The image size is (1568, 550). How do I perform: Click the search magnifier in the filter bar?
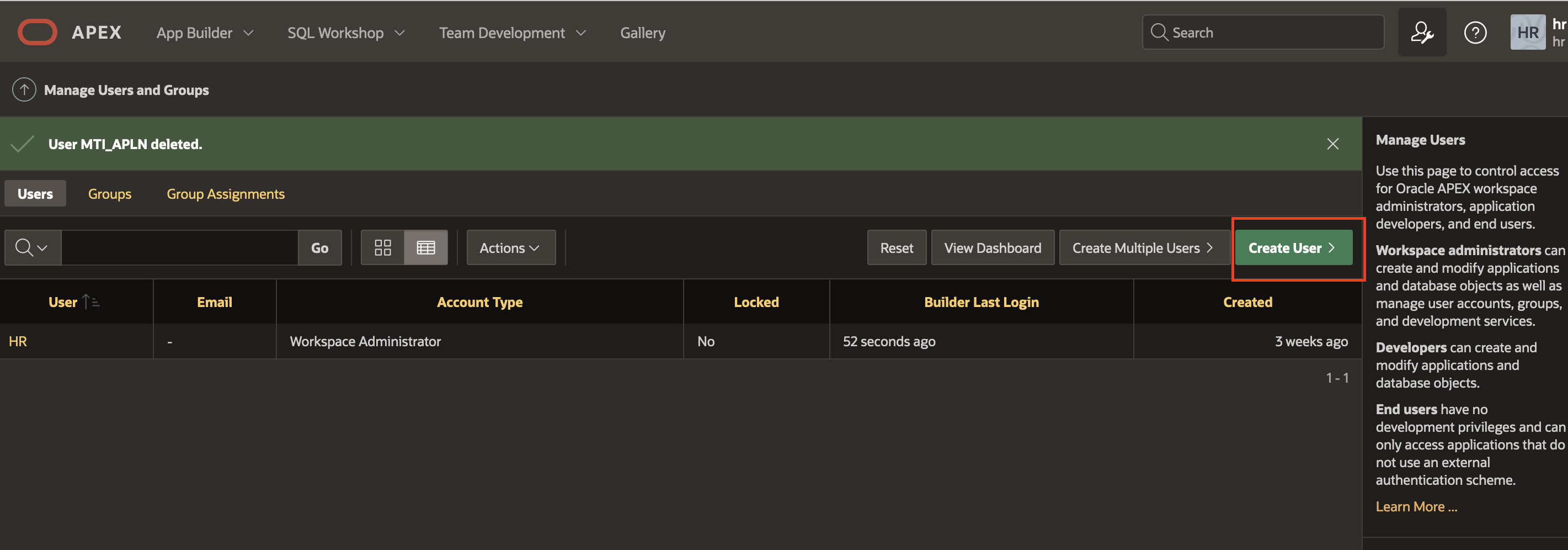25,247
